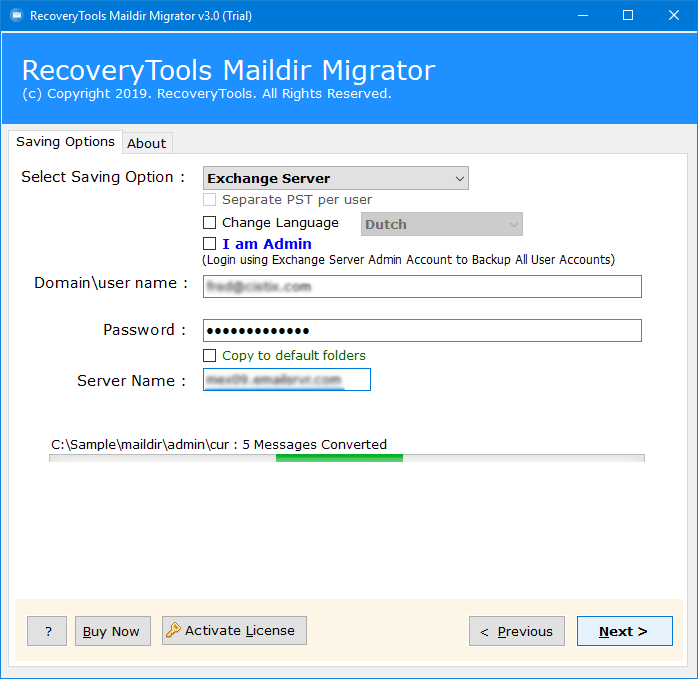The image size is (698, 679).
Task: Tick Copy to default folders checkbox
Action: coord(209,355)
